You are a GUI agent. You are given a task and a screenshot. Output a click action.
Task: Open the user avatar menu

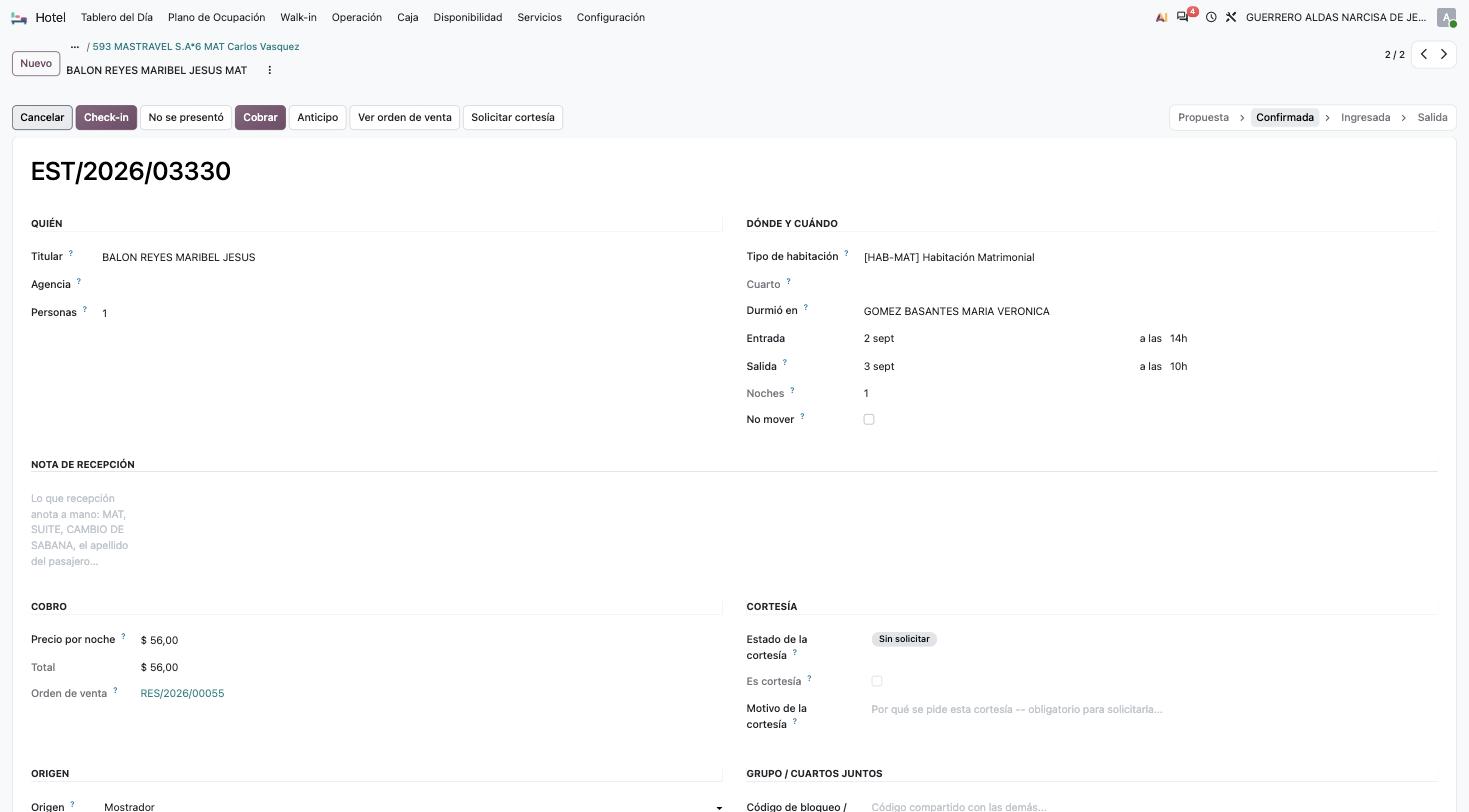(1446, 18)
